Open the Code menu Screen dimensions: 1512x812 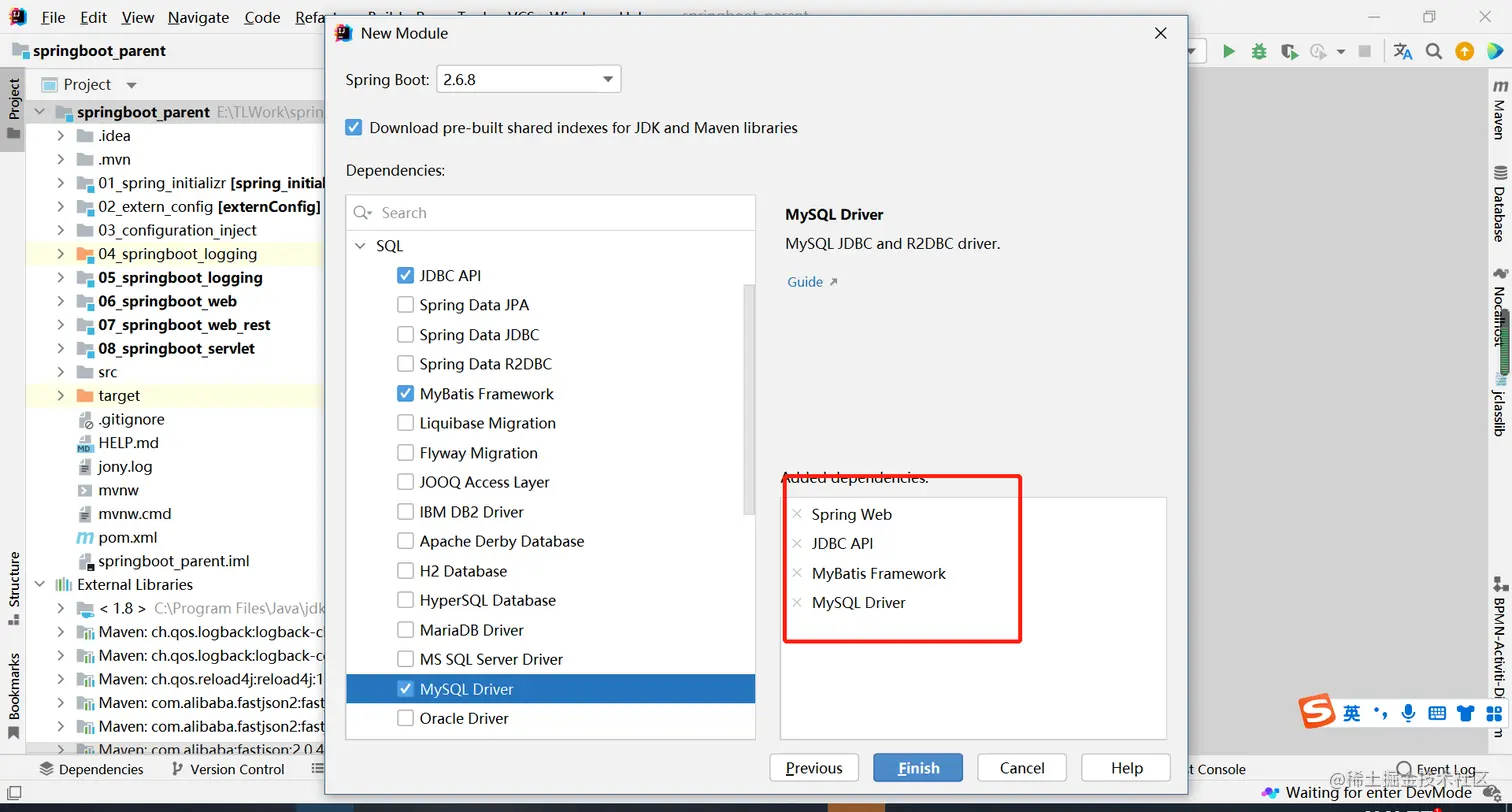pos(262,17)
